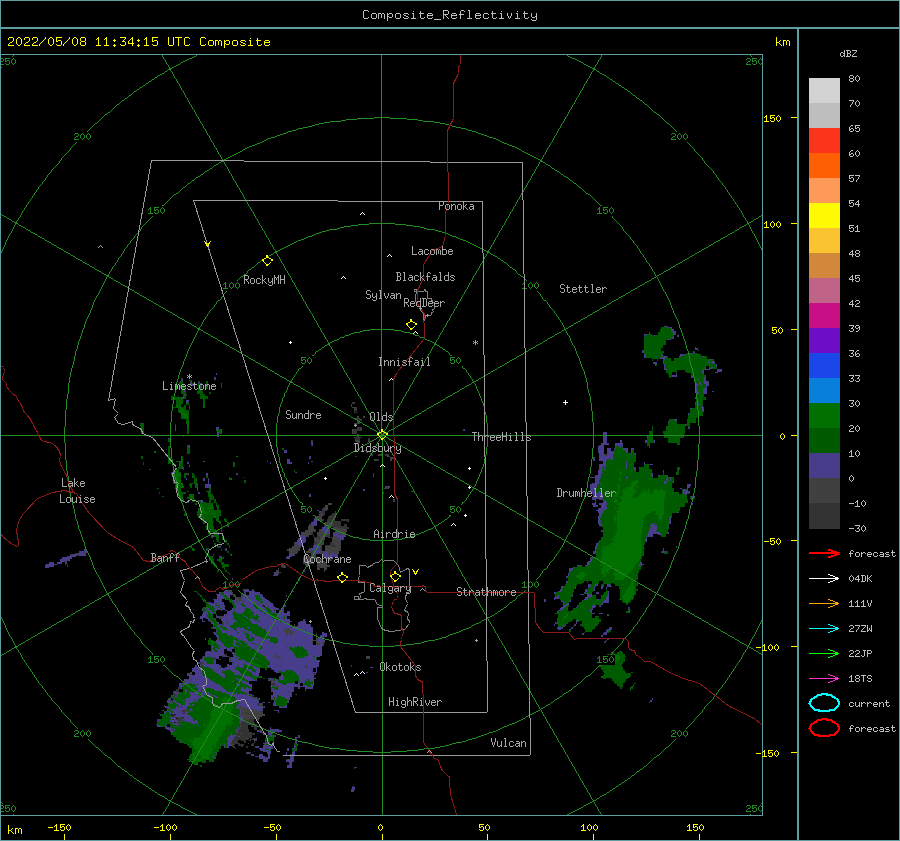Select the 42 dBZ magenta swatch
Image resolution: width=900 pixels, height=841 pixels.
tap(824, 315)
